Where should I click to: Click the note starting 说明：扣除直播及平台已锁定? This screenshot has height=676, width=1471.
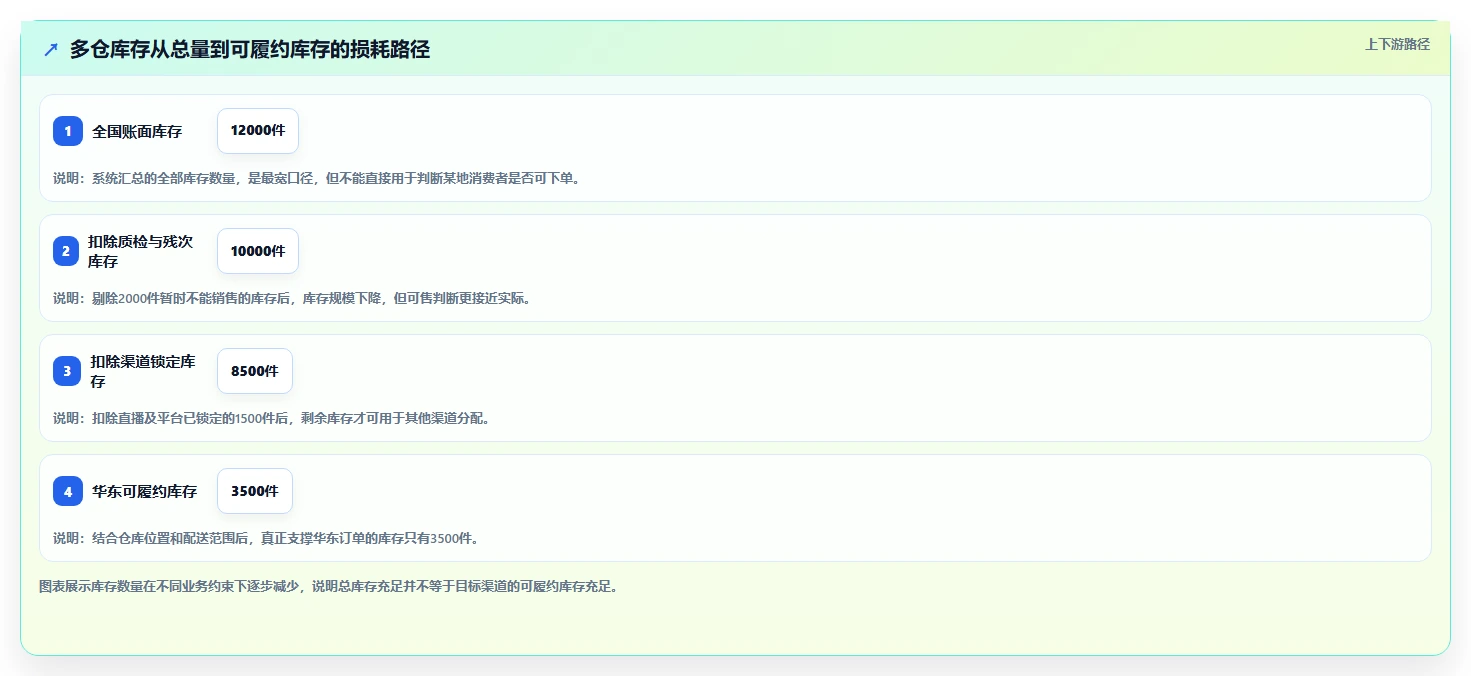point(271,418)
